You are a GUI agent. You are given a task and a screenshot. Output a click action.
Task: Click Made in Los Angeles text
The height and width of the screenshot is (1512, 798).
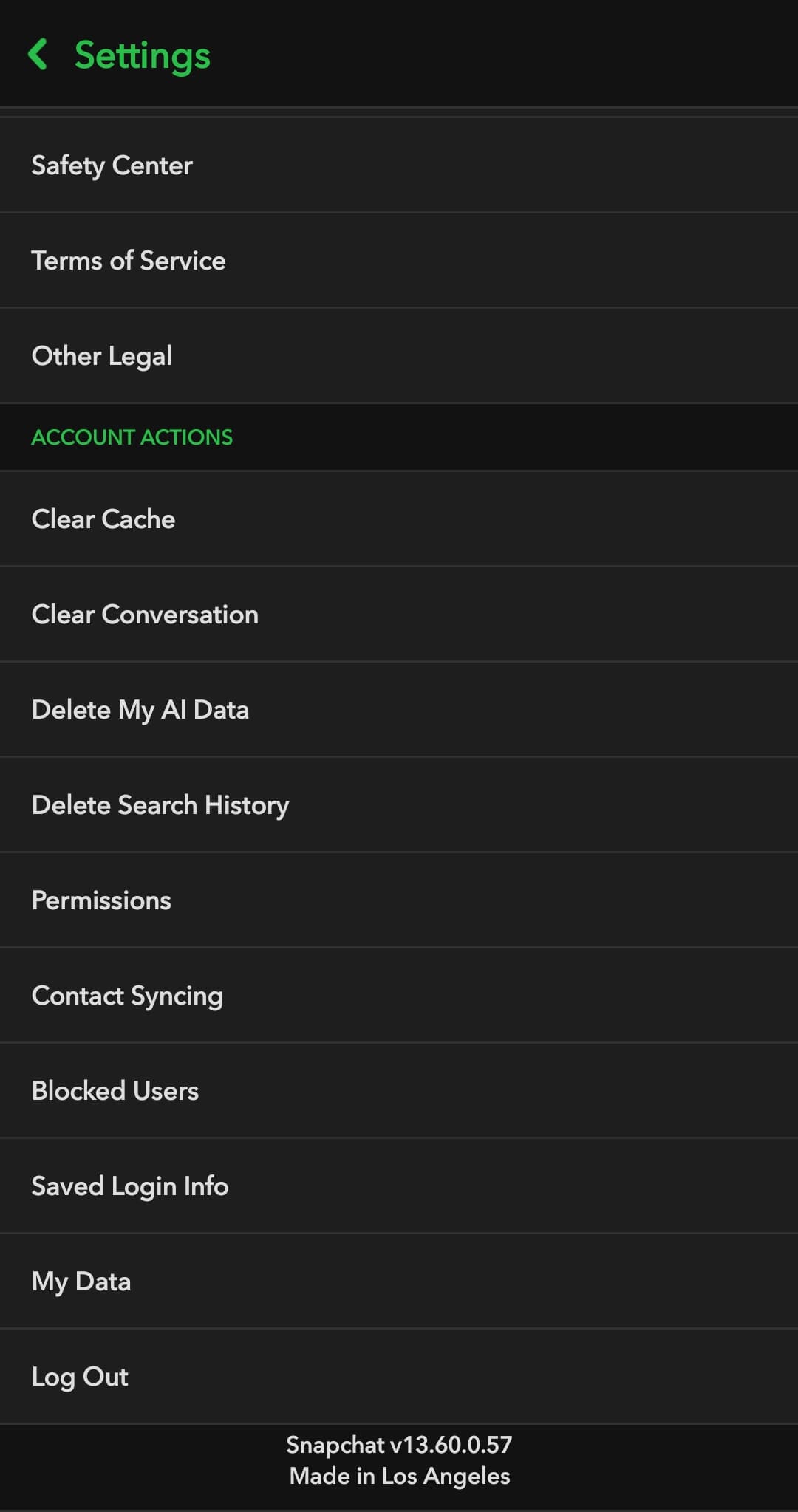[399, 1476]
